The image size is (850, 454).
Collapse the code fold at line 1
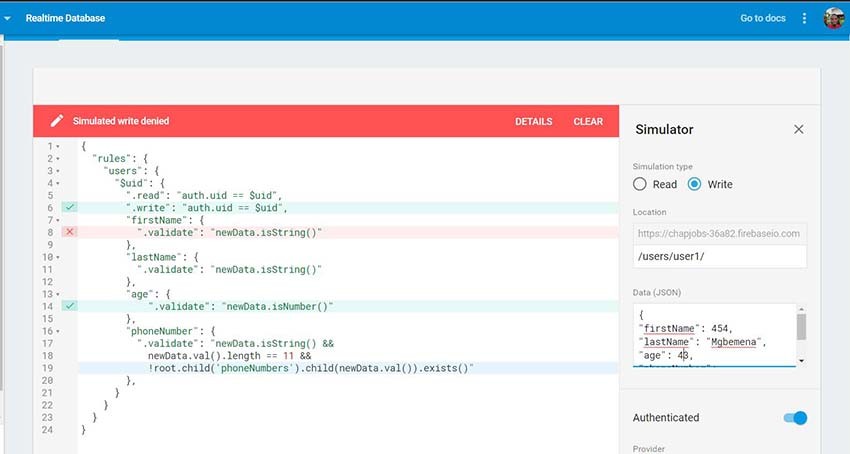[58, 146]
